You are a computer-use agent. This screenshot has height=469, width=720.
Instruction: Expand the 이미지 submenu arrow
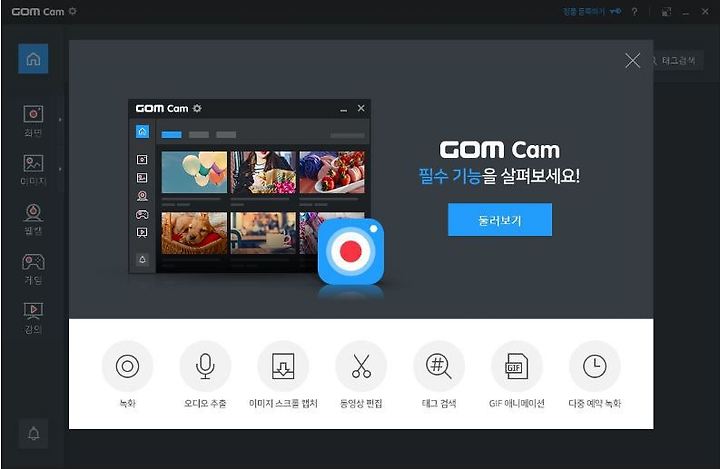60,169
